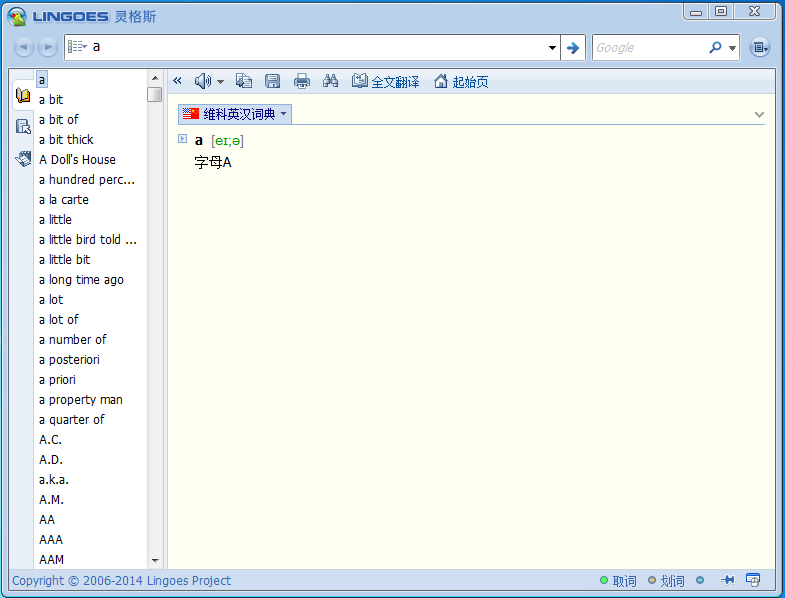Viewport: 785px width, 598px height.
Task: Click the save floppy disk icon
Action: [x=272, y=81]
